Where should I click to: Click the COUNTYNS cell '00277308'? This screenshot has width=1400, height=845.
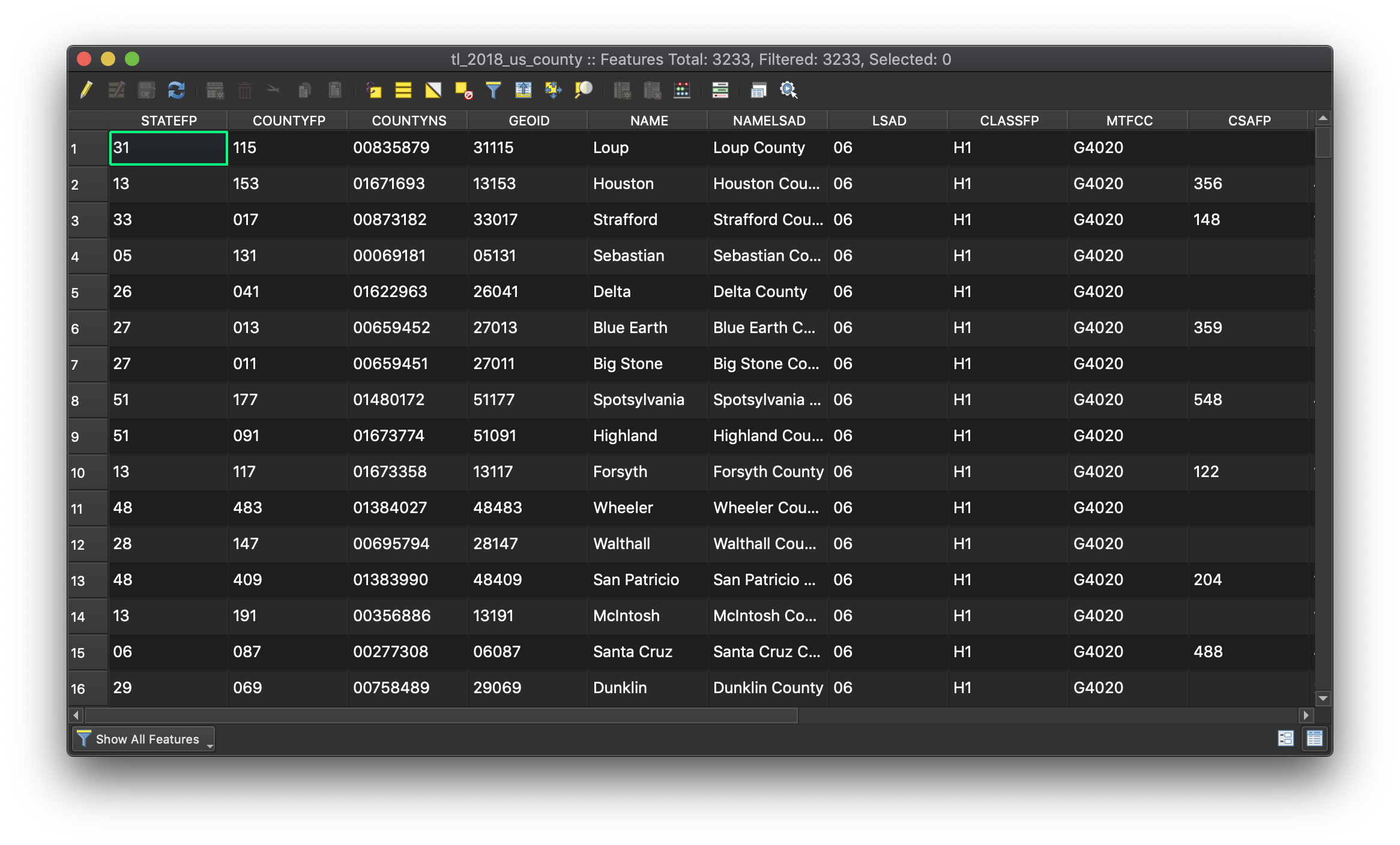[408, 652]
